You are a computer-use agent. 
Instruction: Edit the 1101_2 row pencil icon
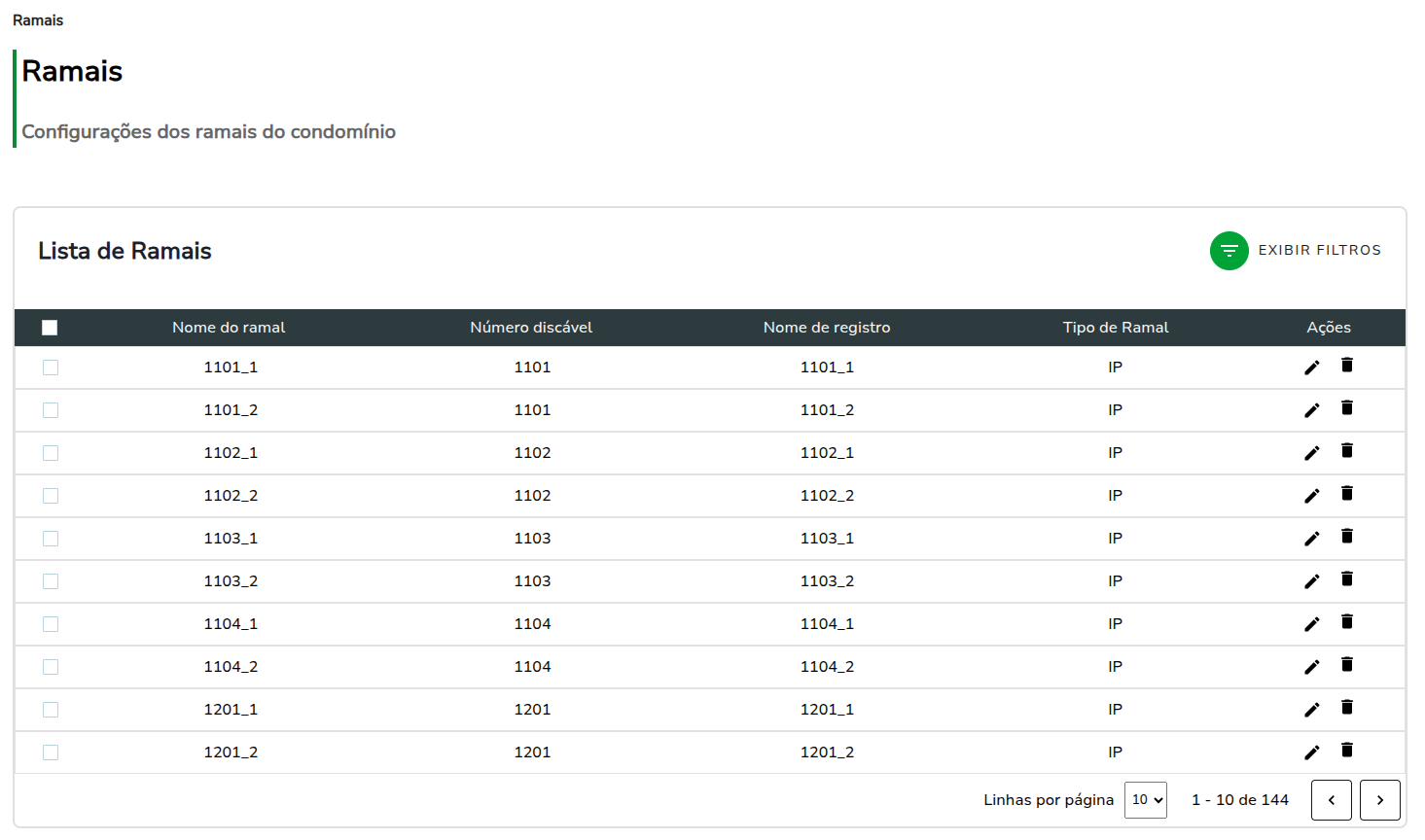pos(1312,410)
